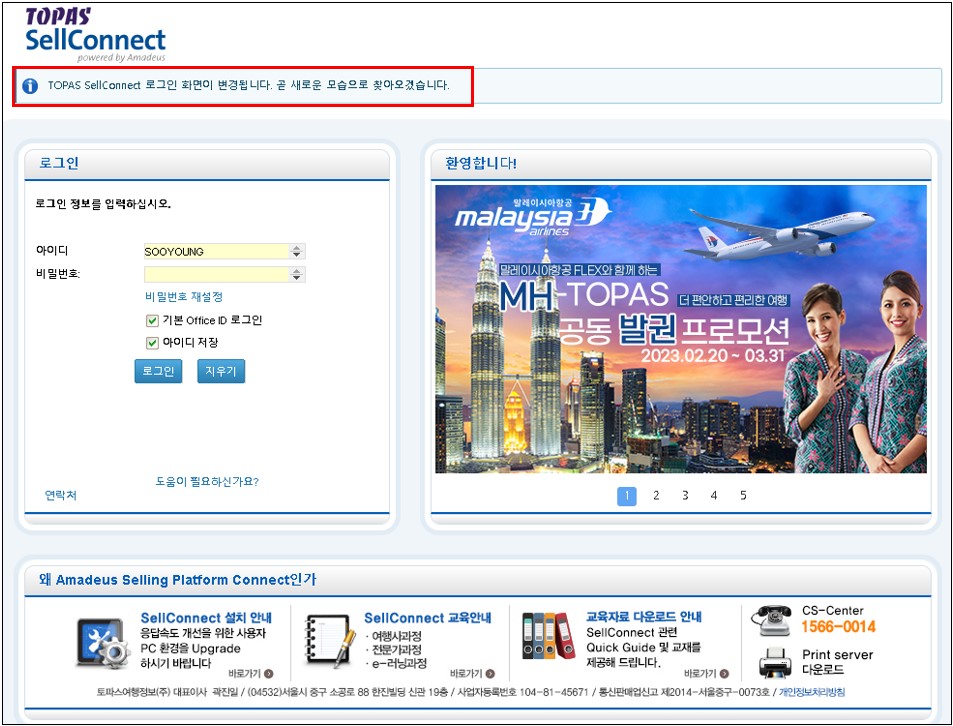Click the SellConnect installation guide wrench icon

point(103,642)
